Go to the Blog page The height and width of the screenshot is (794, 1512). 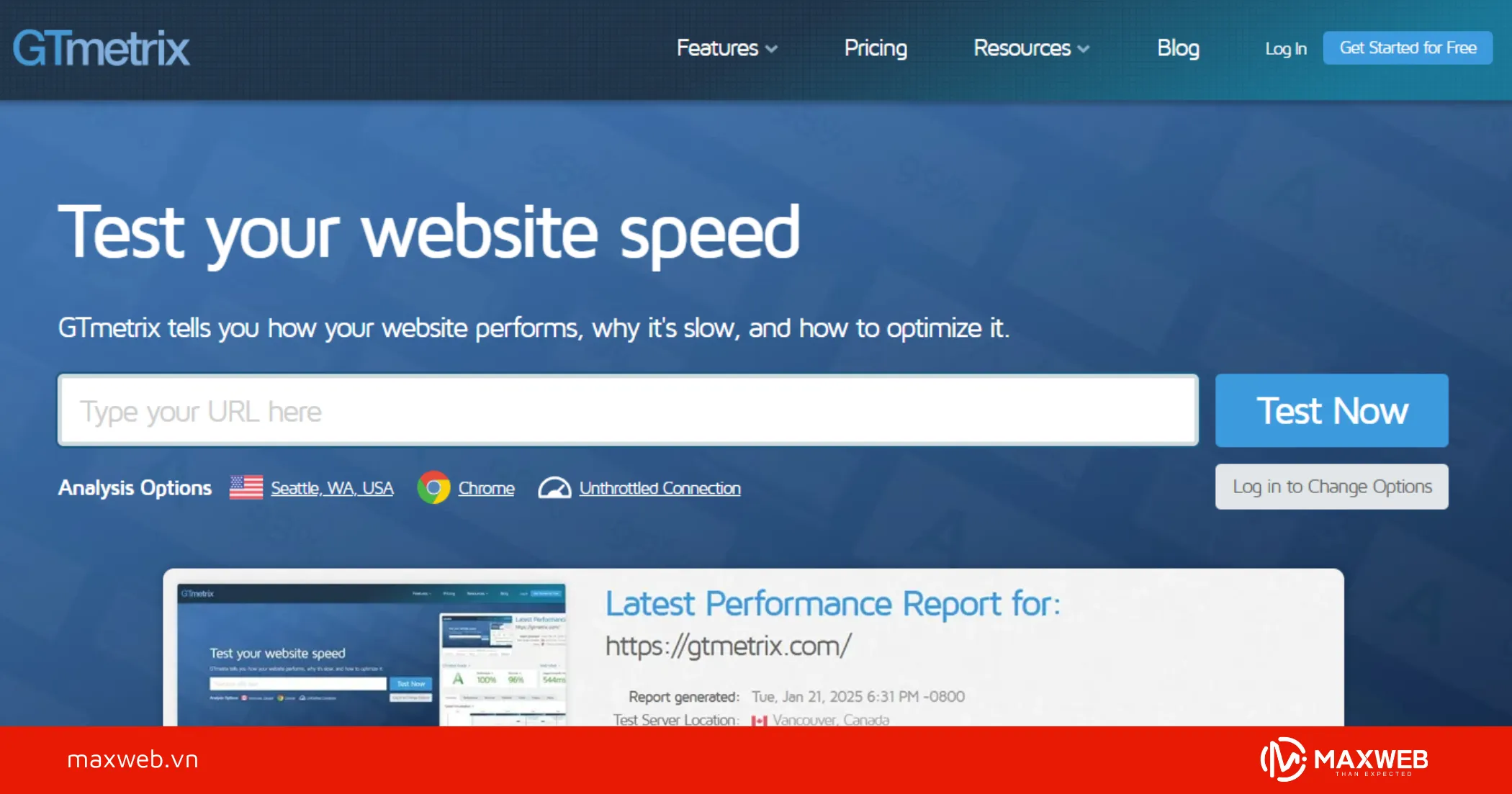[1177, 48]
